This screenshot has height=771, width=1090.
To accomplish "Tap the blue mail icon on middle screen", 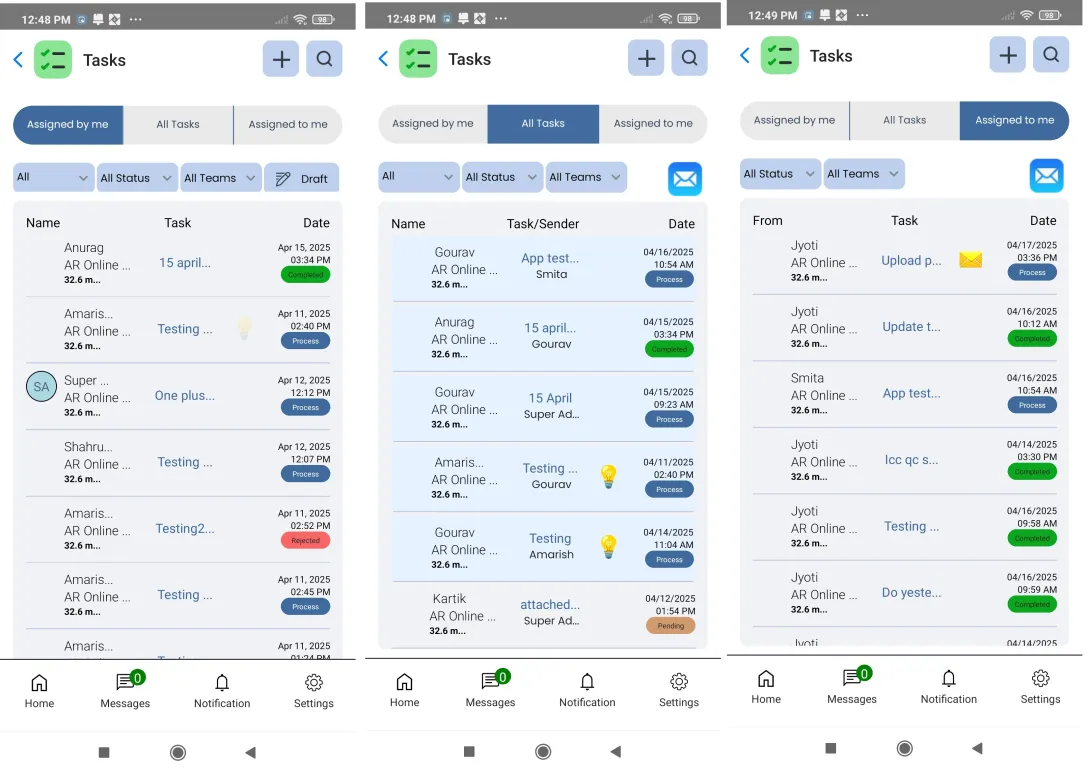I will 685,179.
